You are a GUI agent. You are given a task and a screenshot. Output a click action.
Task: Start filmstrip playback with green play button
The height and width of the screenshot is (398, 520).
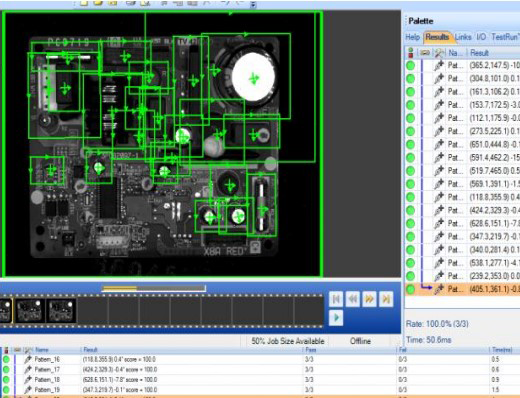[336, 318]
